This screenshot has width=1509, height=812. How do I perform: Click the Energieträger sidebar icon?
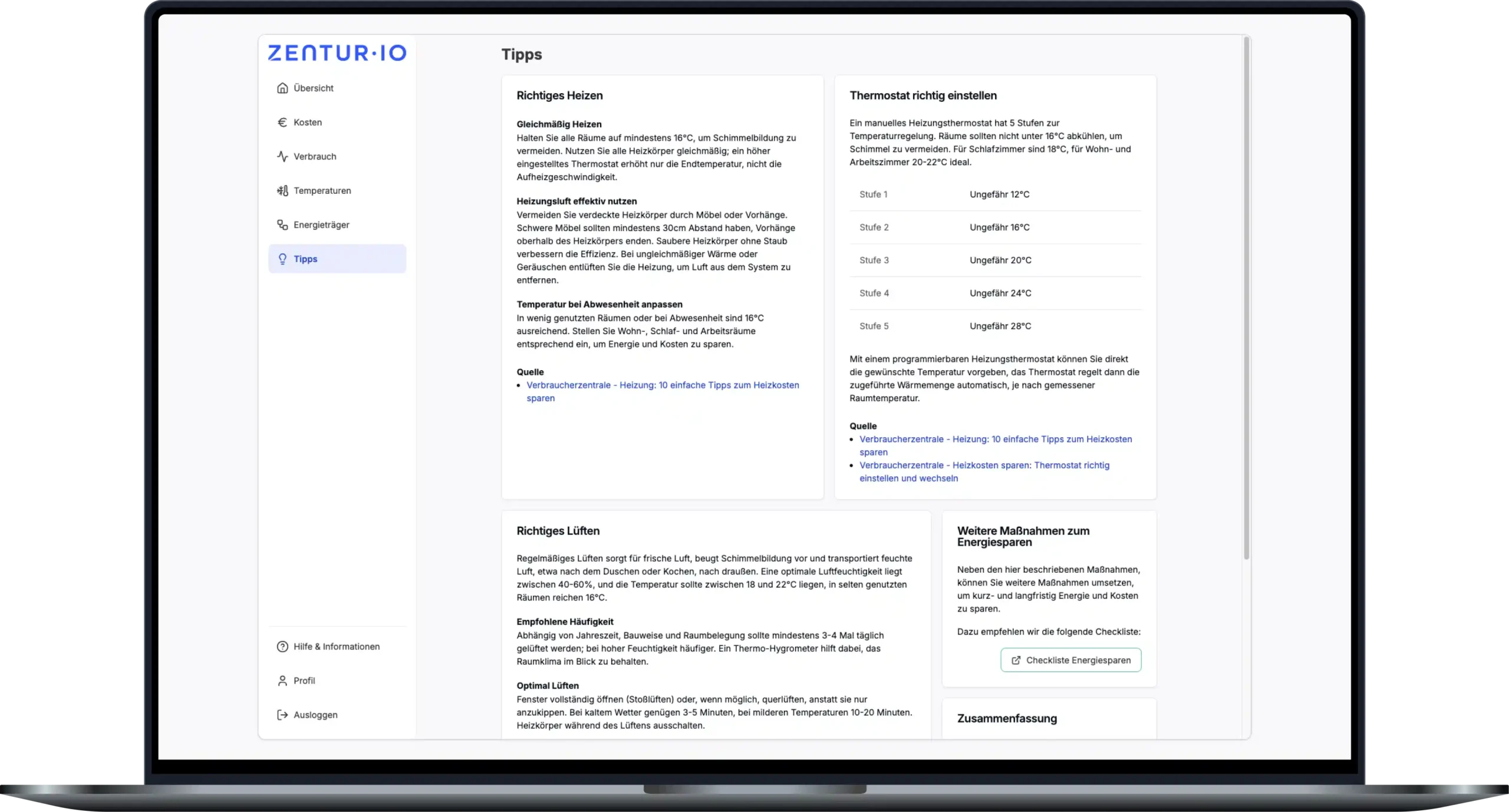point(282,225)
